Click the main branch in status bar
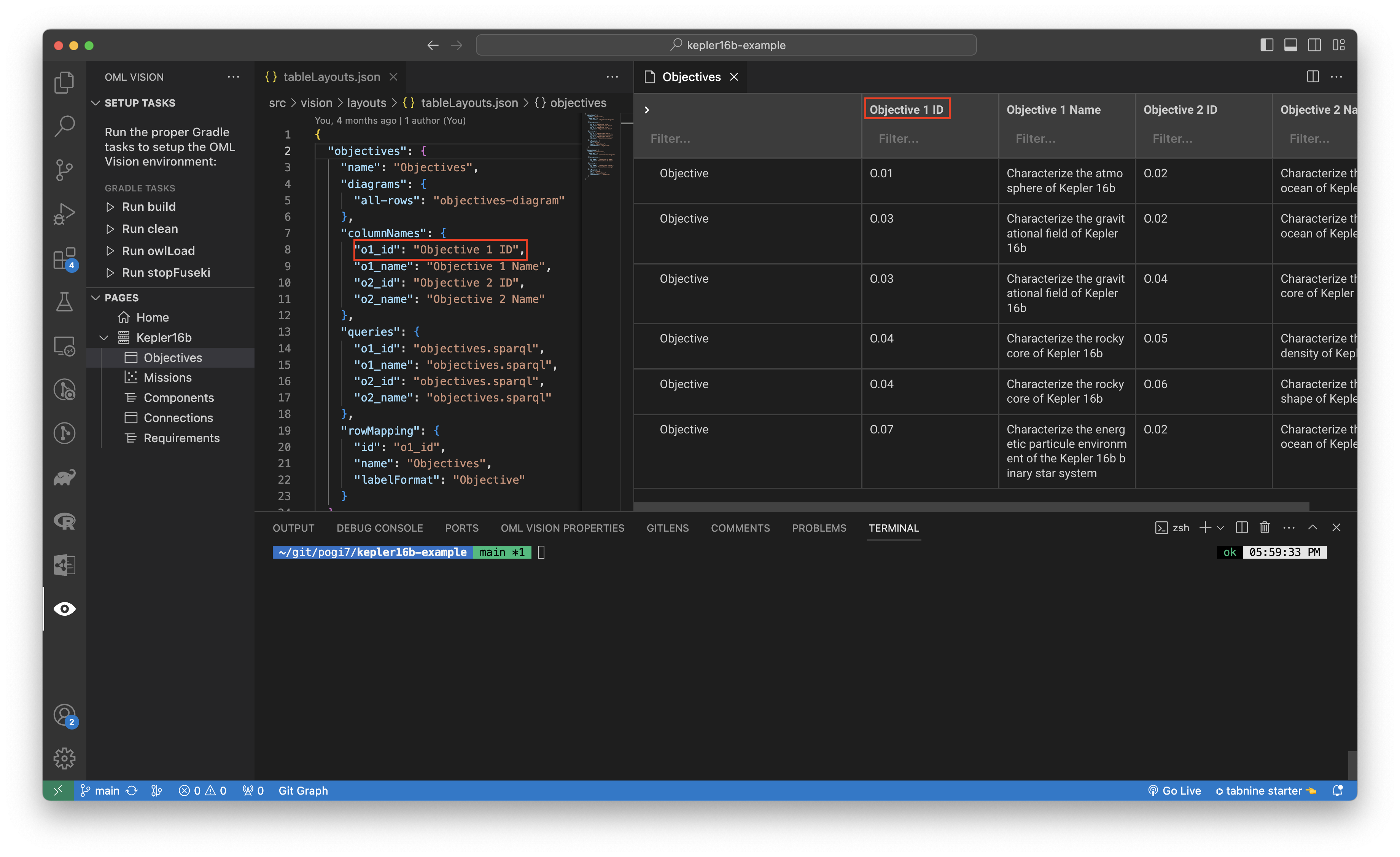 tap(100, 790)
